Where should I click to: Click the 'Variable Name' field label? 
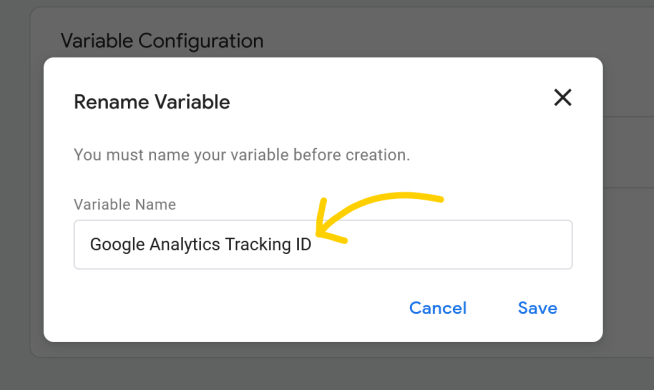pyautogui.click(x=125, y=204)
